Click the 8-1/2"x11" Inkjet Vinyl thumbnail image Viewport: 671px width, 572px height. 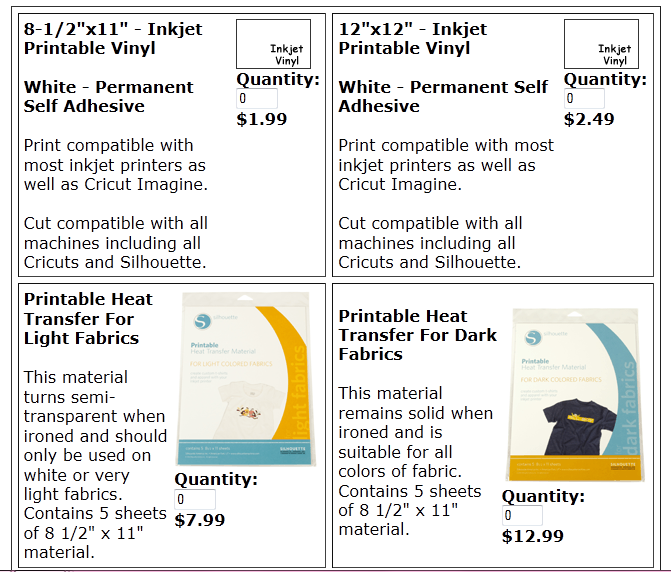273,45
